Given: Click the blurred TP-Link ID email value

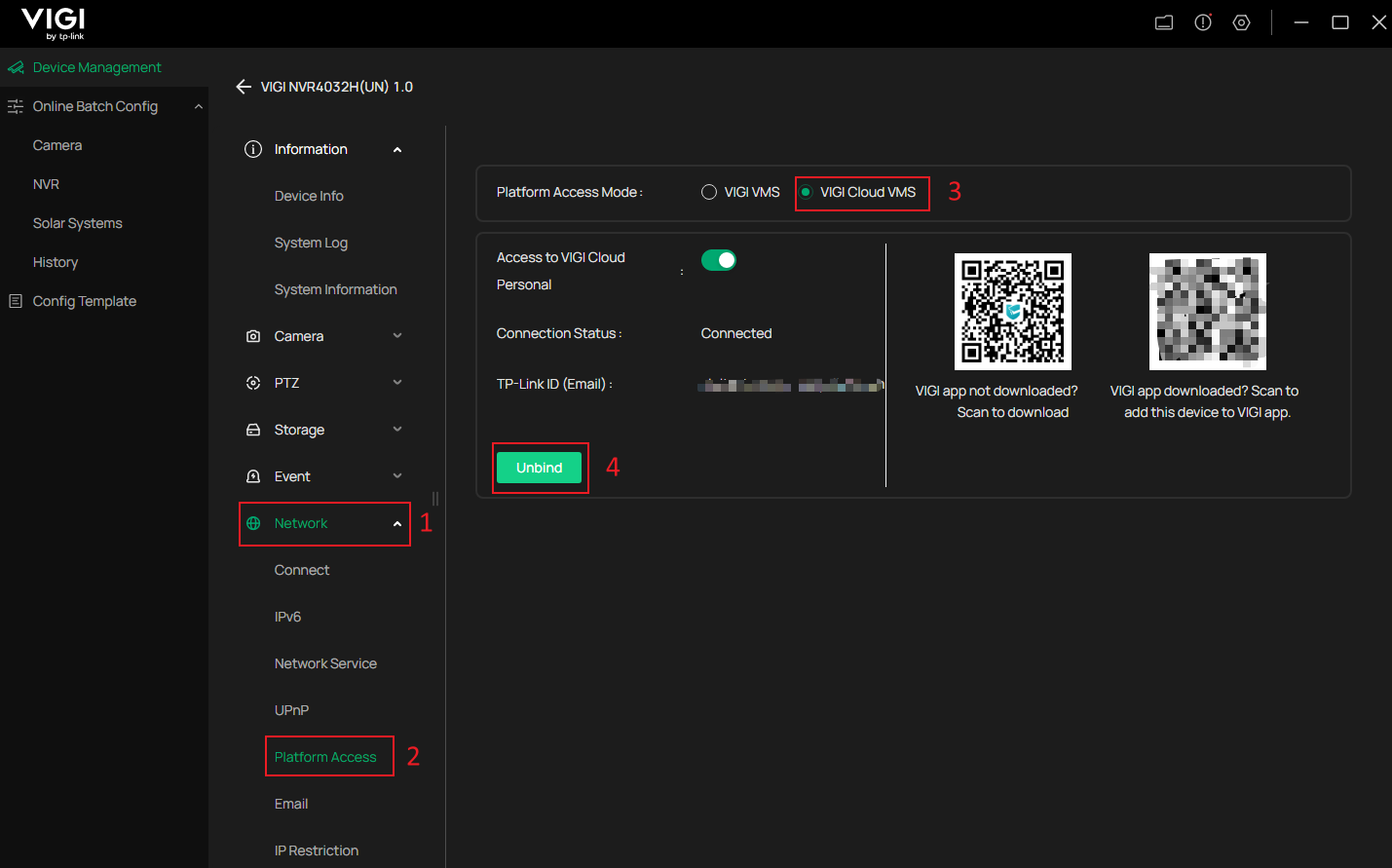Looking at the screenshot, I should pyautogui.click(x=791, y=386).
